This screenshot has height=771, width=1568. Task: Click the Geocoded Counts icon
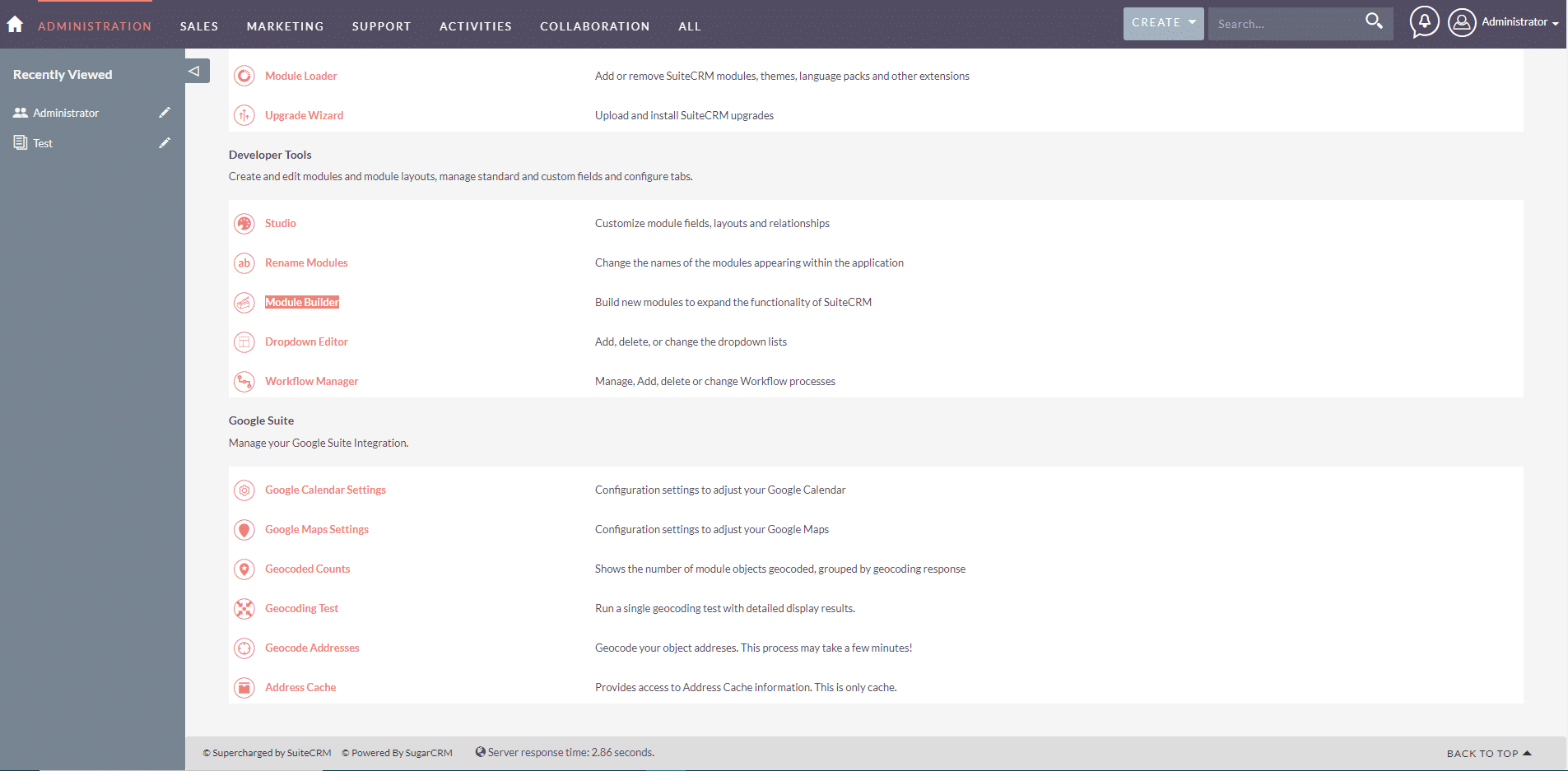(244, 569)
